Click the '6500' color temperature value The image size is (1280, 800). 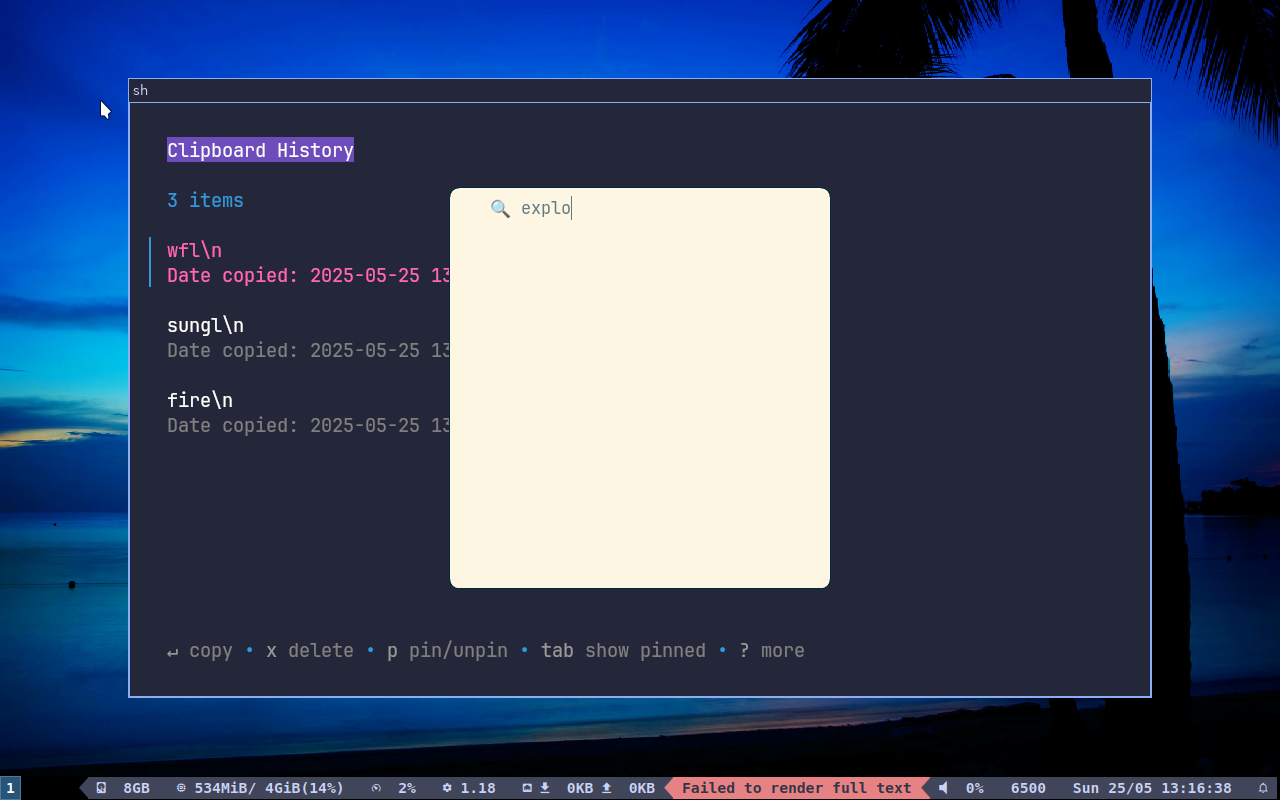pos(1028,788)
